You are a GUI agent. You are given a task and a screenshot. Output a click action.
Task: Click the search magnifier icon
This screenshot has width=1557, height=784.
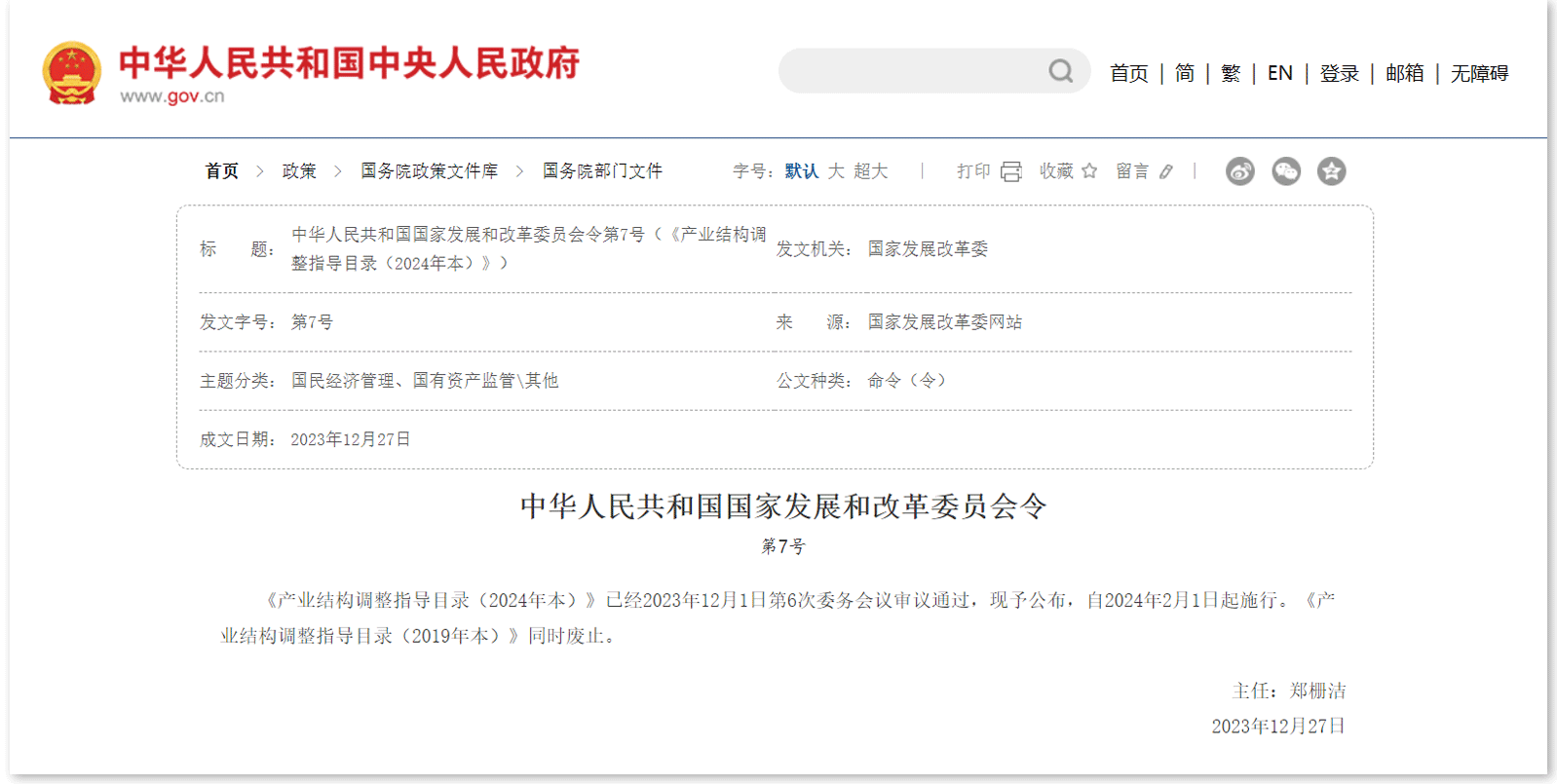tap(1061, 71)
